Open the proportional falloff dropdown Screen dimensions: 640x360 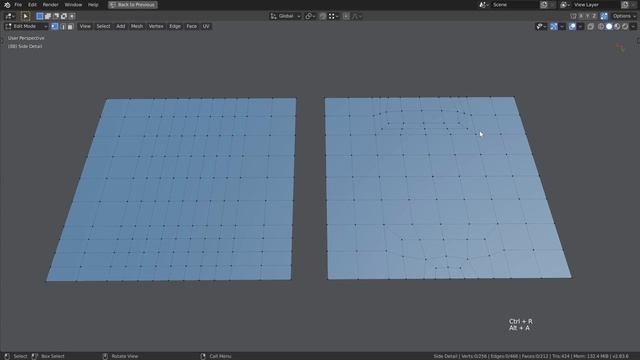click(x=357, y=16)
